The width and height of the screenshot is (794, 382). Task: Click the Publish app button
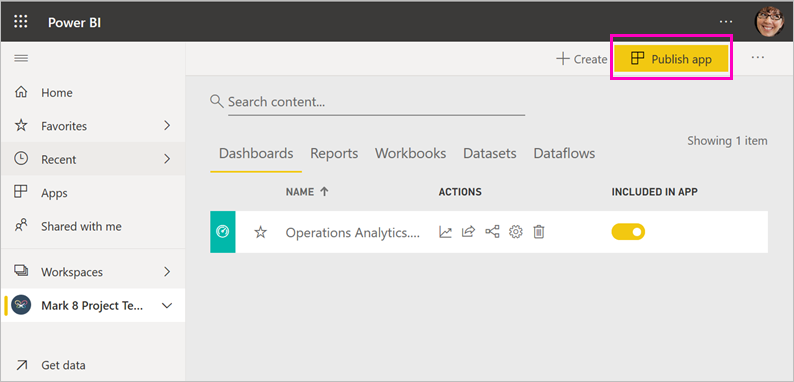pyautogui.click(x=671, y=59)
